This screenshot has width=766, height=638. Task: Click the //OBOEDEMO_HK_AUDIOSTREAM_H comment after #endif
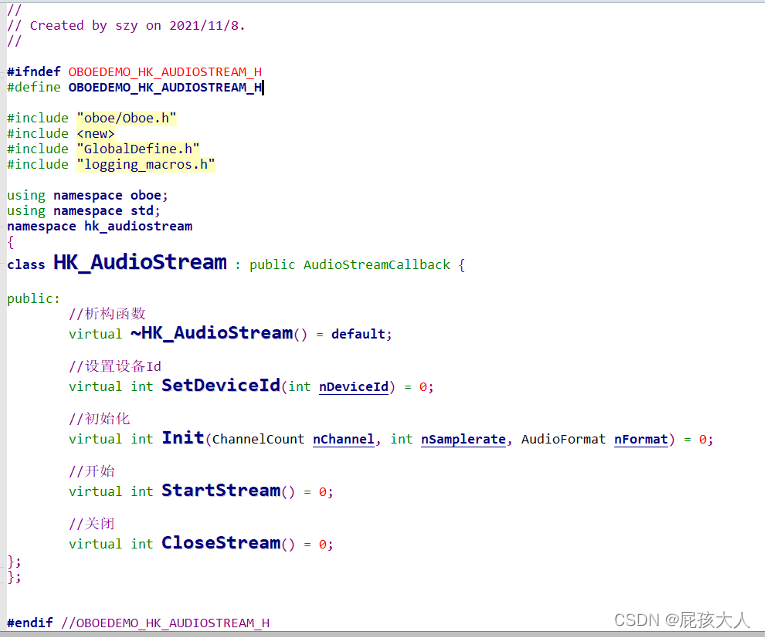pyautogui.click(x=166, y=623)
